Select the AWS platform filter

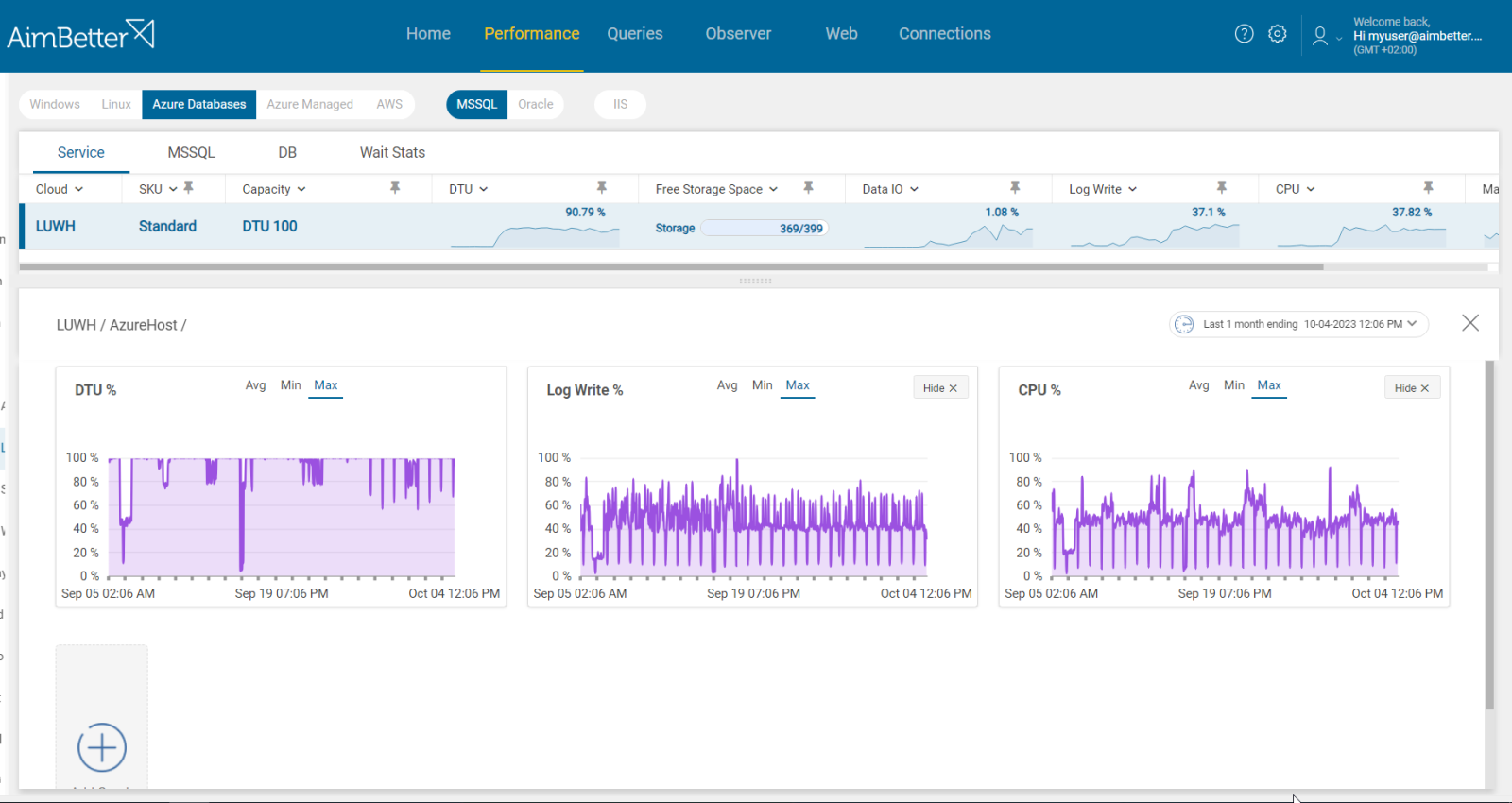pos(389,104)
